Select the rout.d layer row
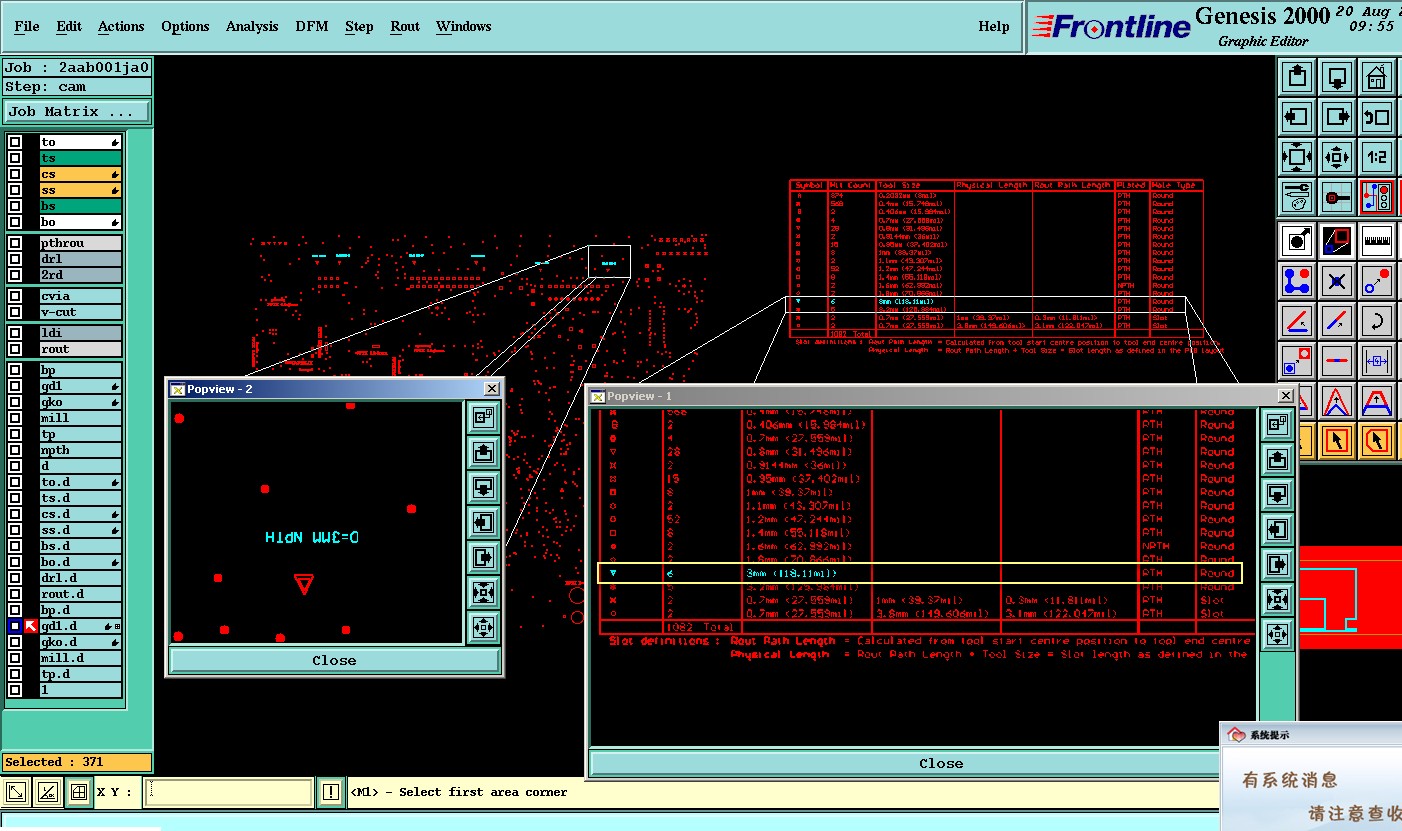 coord(81,594)
